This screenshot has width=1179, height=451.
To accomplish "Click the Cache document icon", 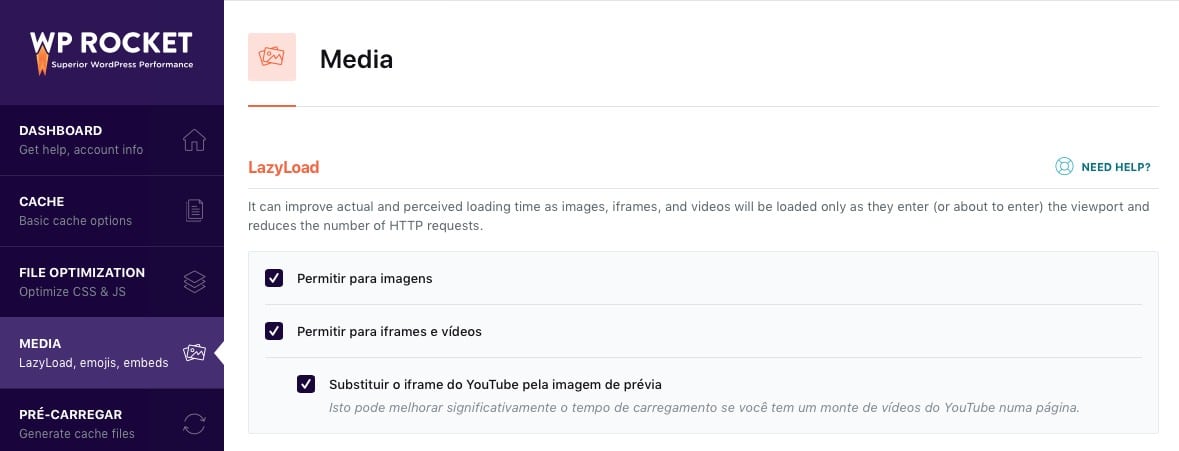I will coord(195,211).
